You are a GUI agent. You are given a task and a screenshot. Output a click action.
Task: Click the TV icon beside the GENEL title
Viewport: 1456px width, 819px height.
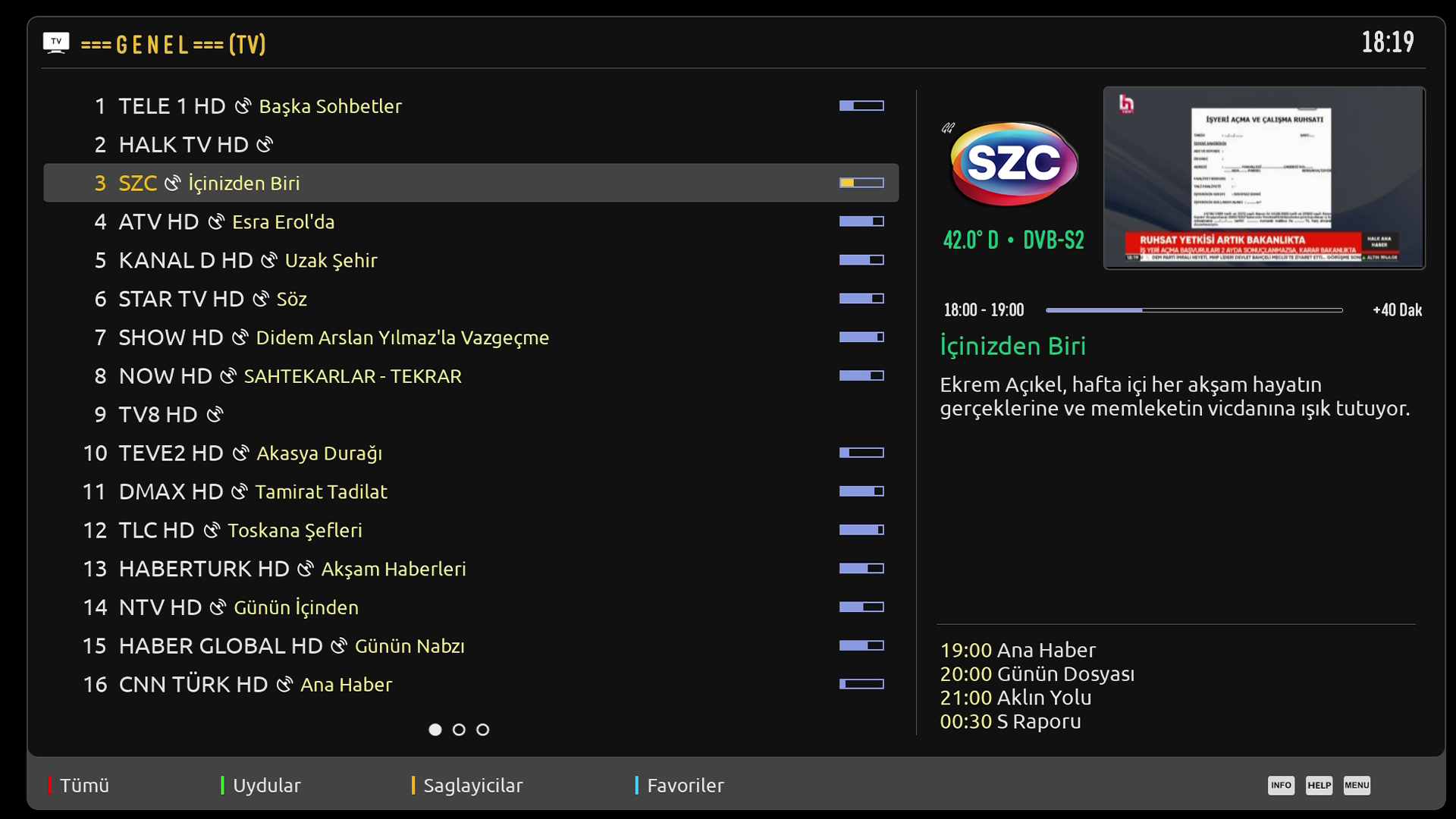pyautogui.click(x=56, y=42)
